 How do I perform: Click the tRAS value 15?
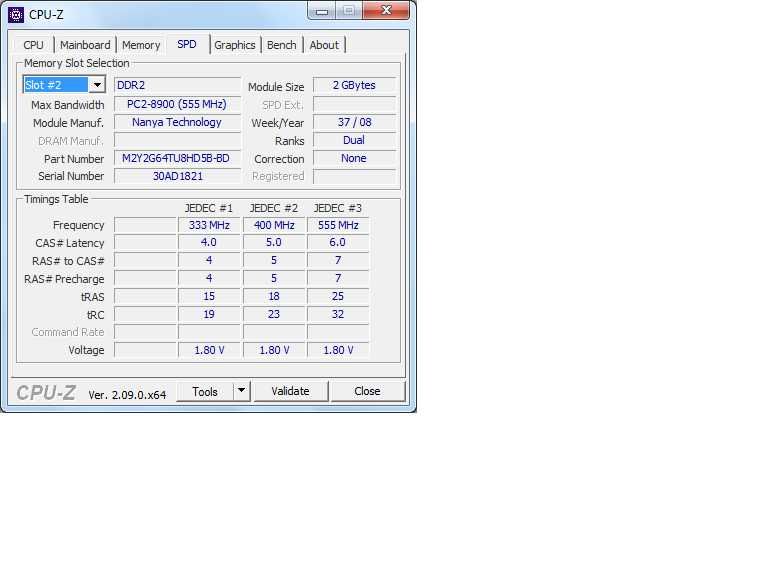(209, 296)
